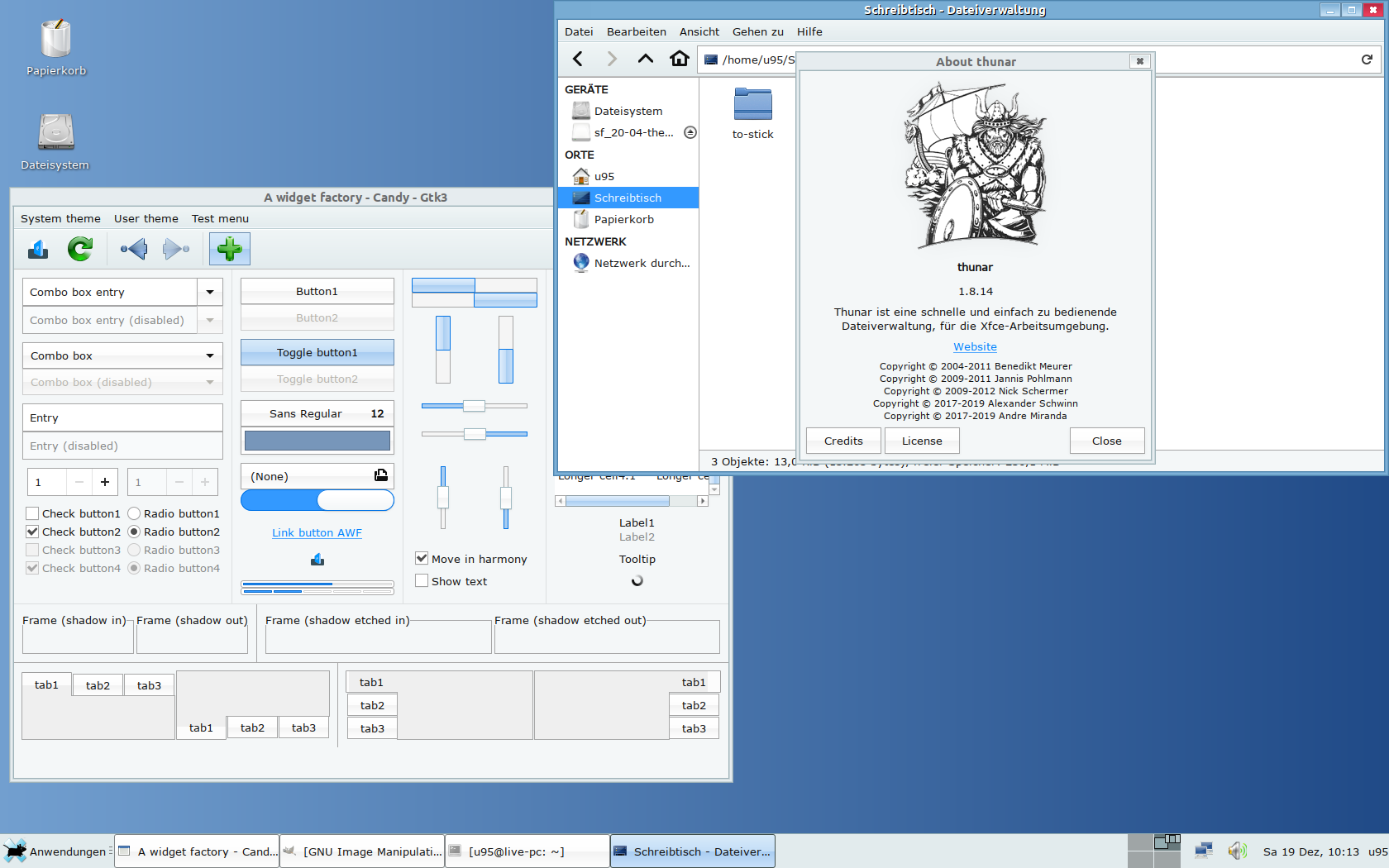
Task: Open the Anwendungen menu on the taskbar
Action: coord(56,851)
